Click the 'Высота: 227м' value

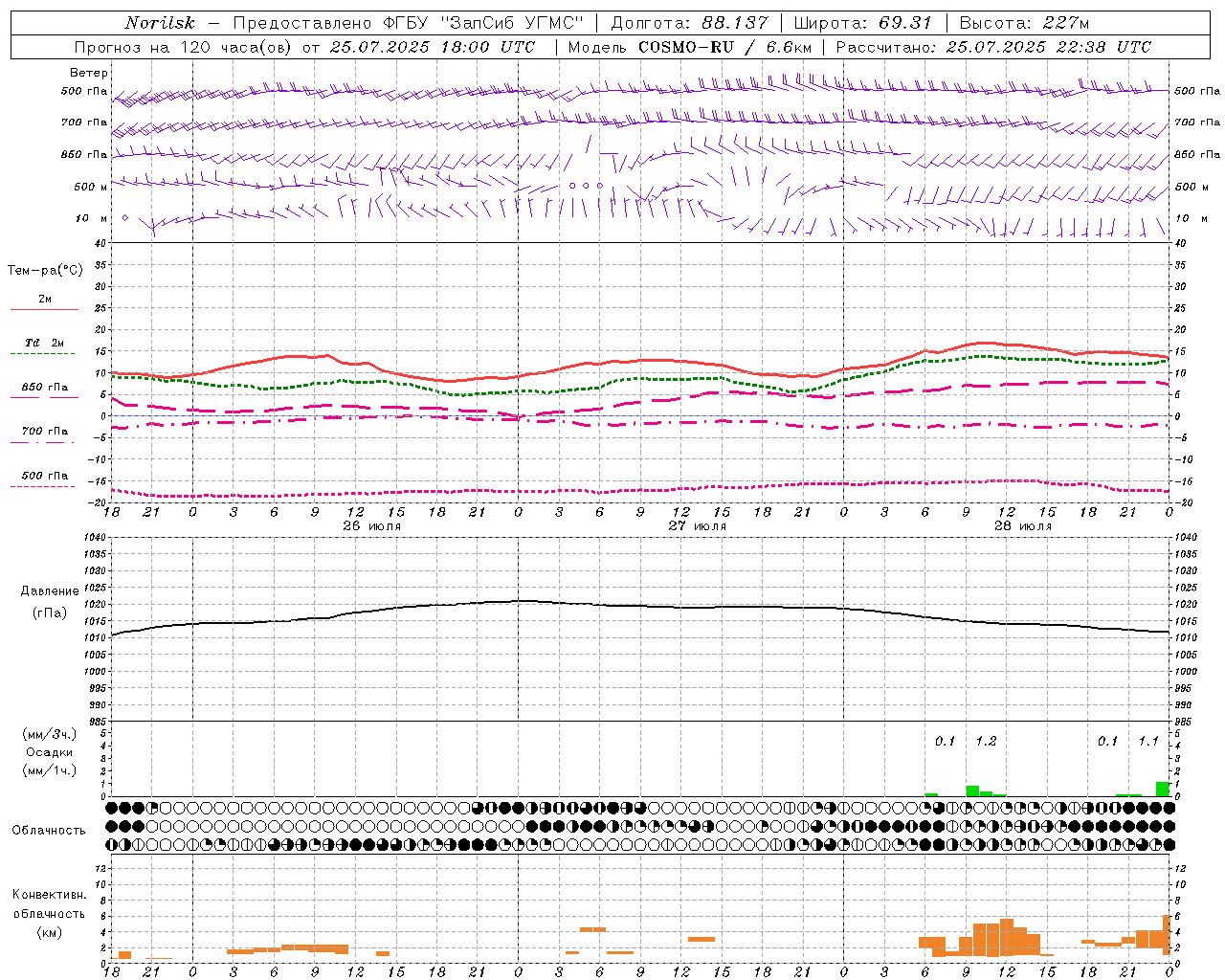coord(1024,23)
